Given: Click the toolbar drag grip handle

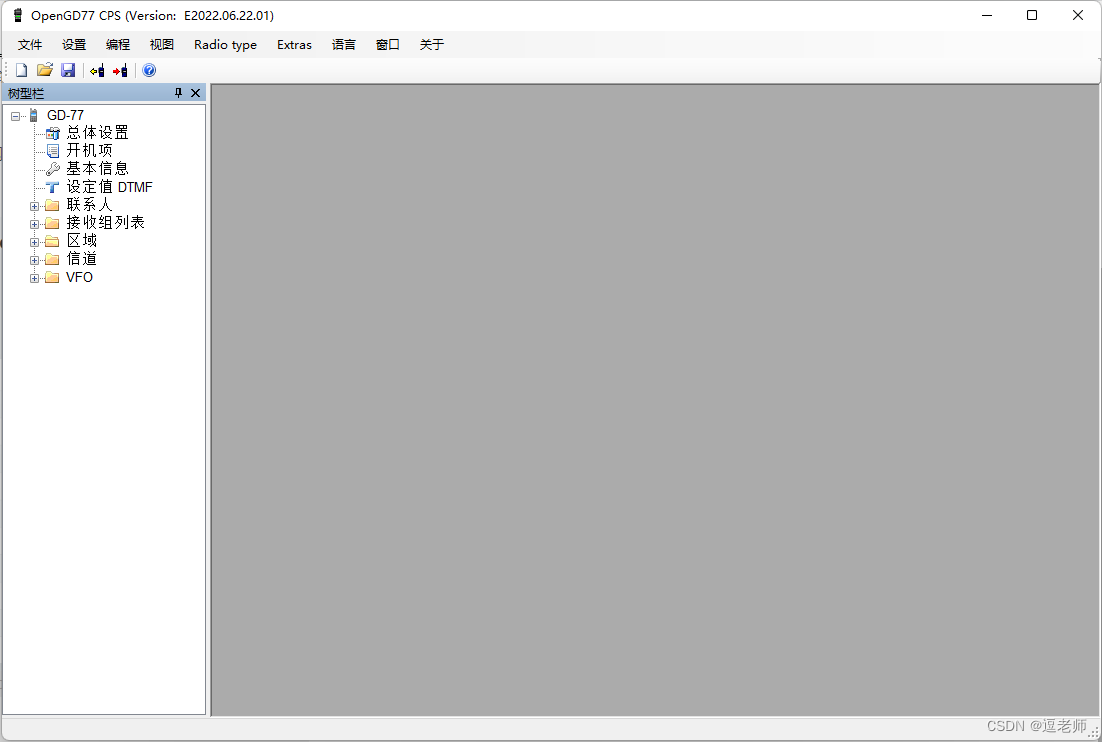Looking at the screenshot, I should tap(7, 70).
